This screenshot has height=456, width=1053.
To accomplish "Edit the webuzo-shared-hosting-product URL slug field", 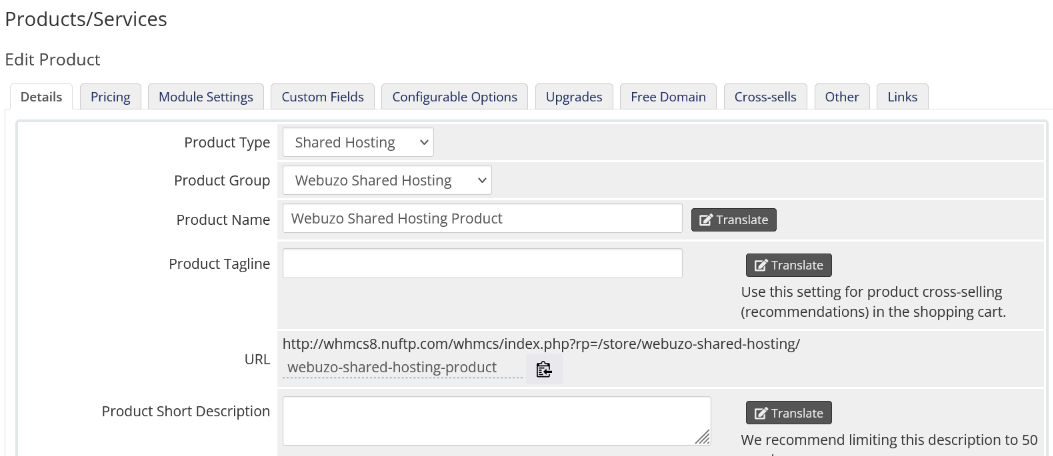I will (400, 368).
